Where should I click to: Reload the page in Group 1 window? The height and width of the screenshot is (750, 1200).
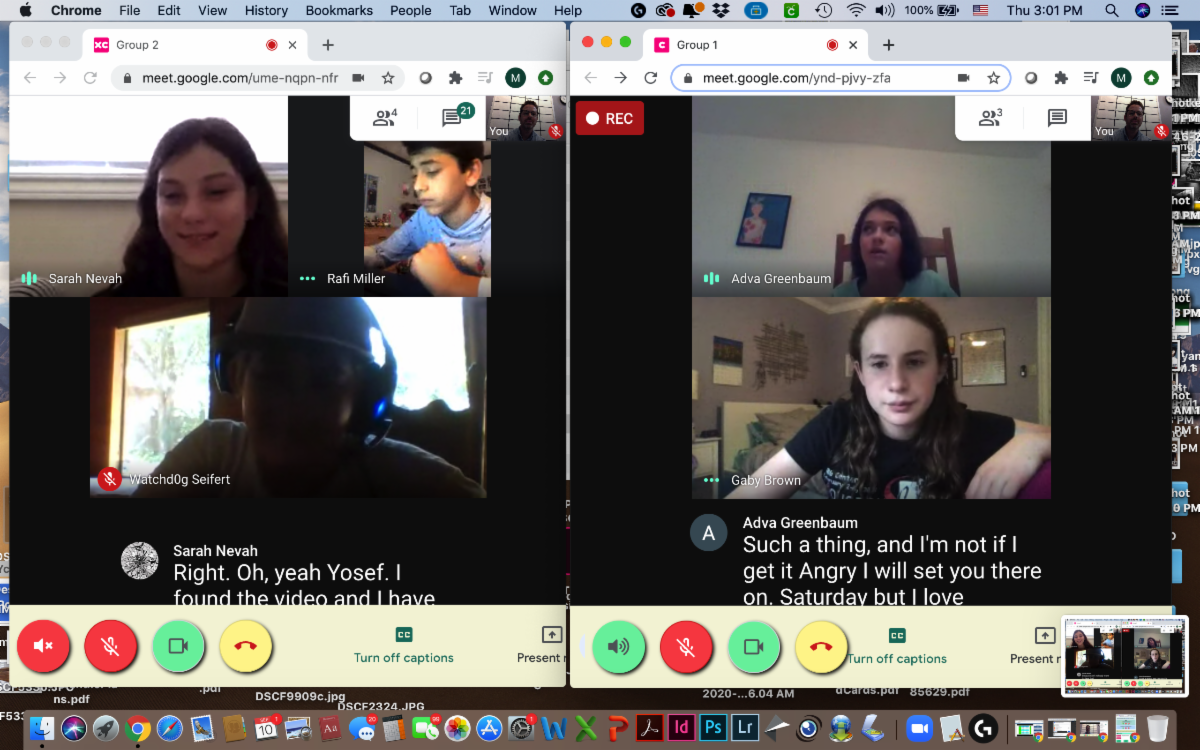coord(651,78)
